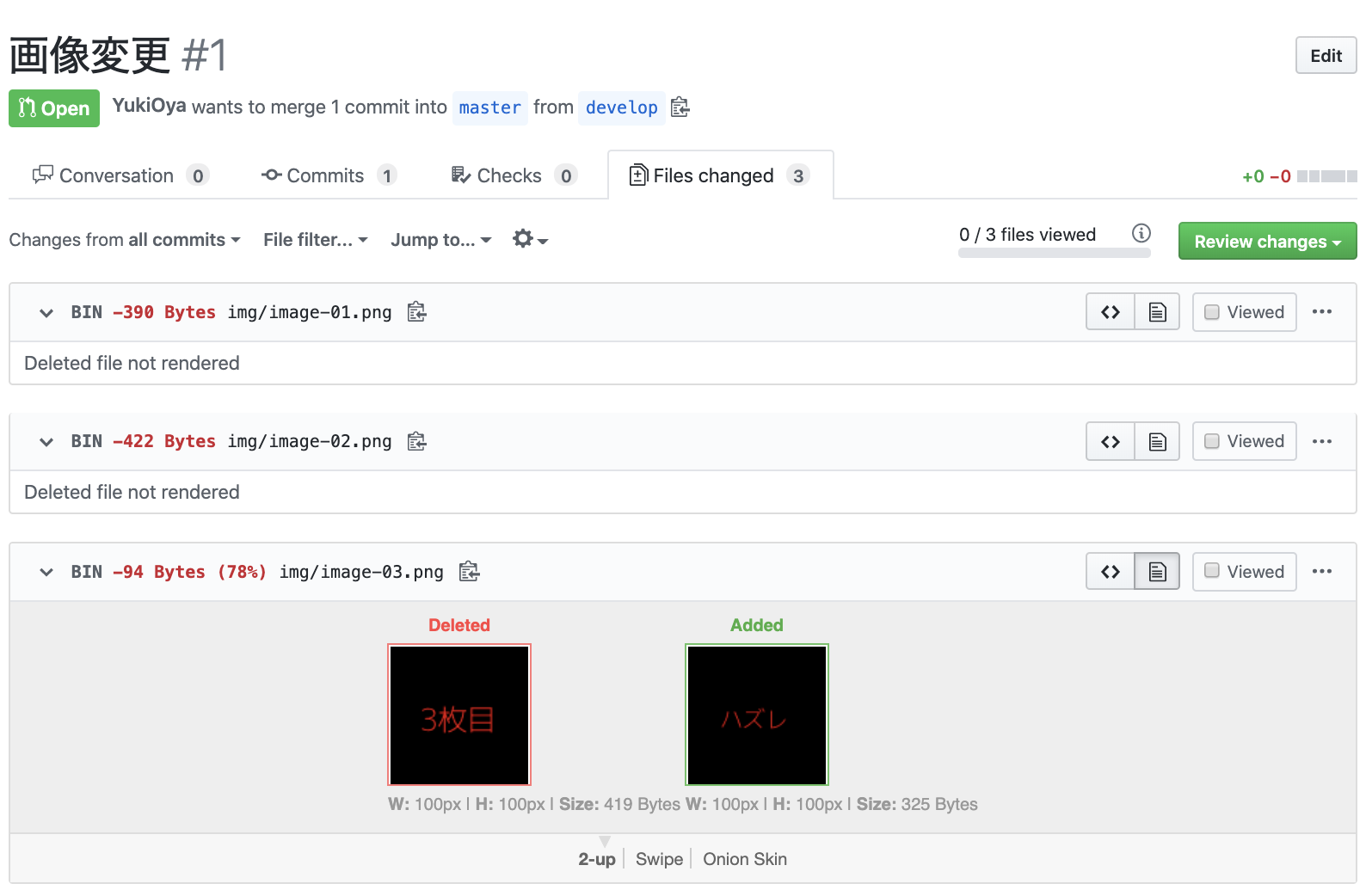Select the Onion Skin image view

[x=745, y=859]
